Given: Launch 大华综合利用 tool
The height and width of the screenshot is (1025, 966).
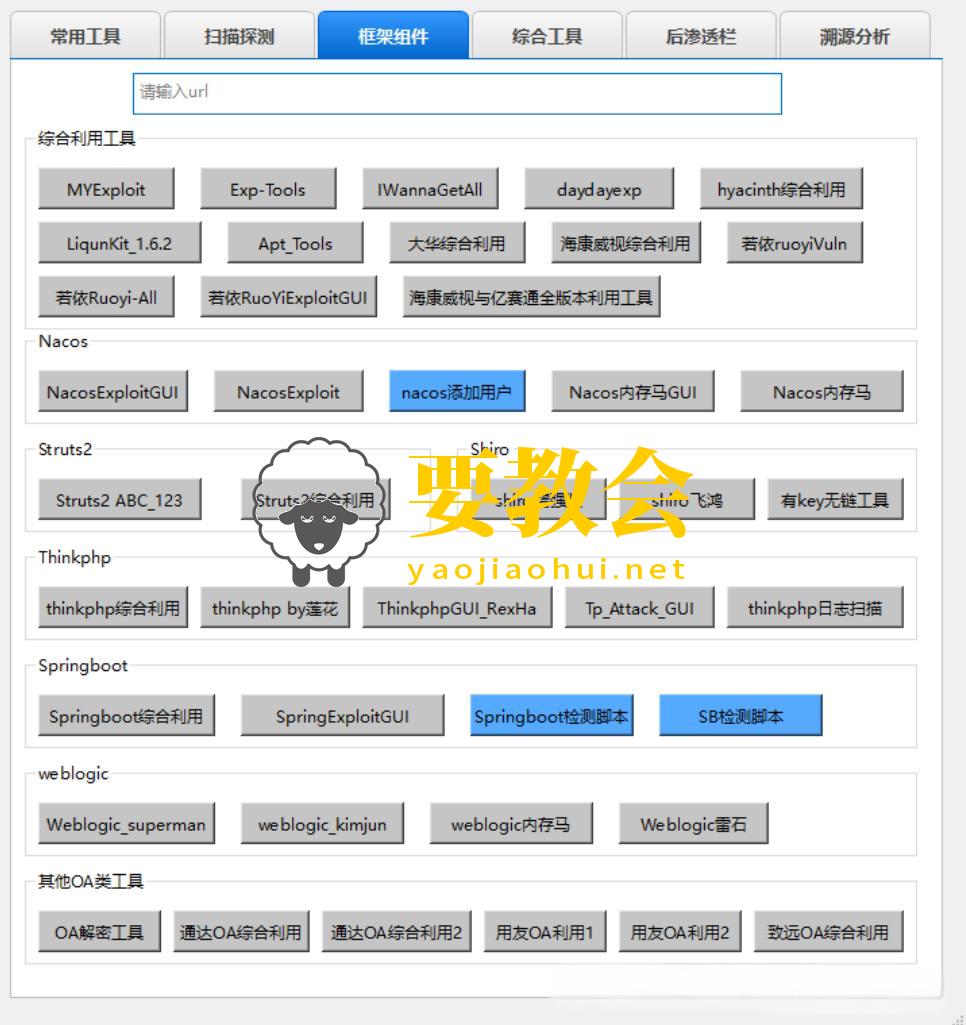Looking at the screenshot, I should click(x=457, y=243).
